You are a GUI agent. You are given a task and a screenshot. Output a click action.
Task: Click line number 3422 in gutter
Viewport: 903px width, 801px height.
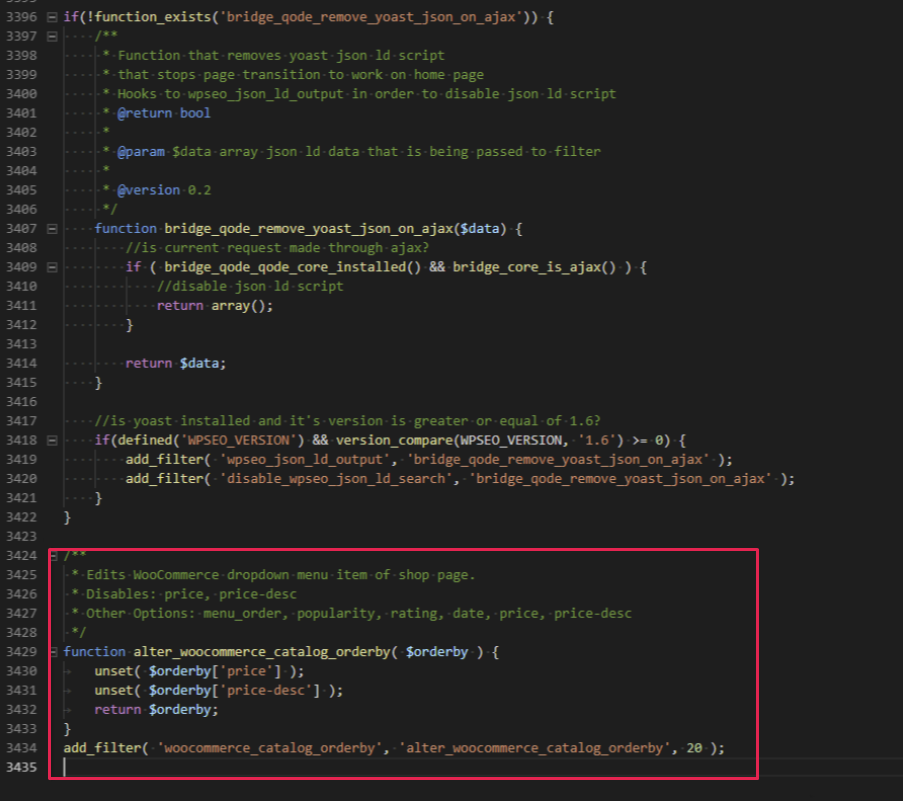point(21,517)
